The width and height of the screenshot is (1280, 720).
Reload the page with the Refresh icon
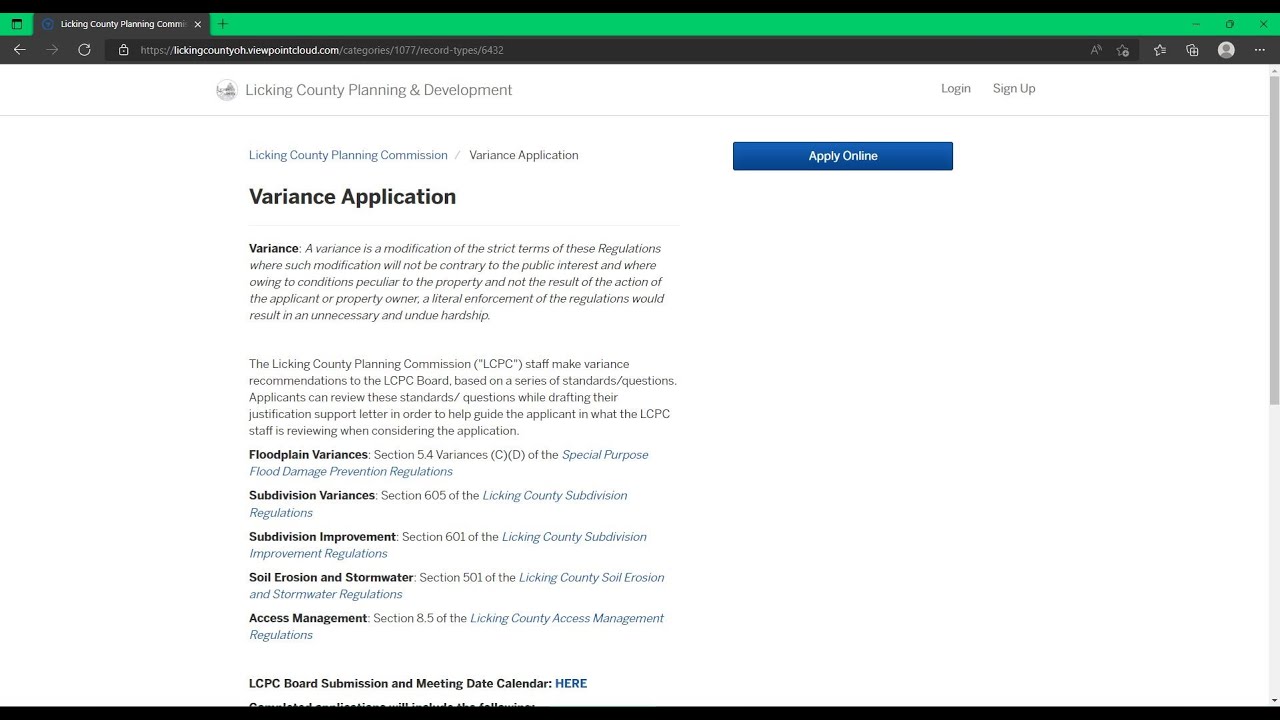[84, 50]
